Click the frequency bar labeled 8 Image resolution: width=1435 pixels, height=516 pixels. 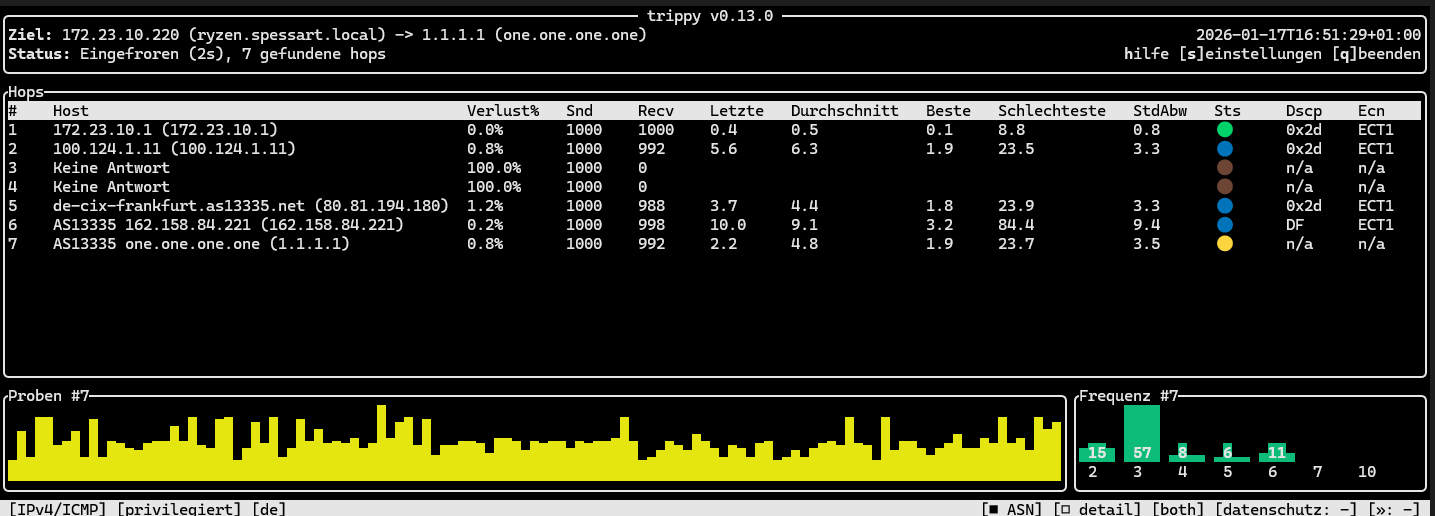pos(1187,453)
